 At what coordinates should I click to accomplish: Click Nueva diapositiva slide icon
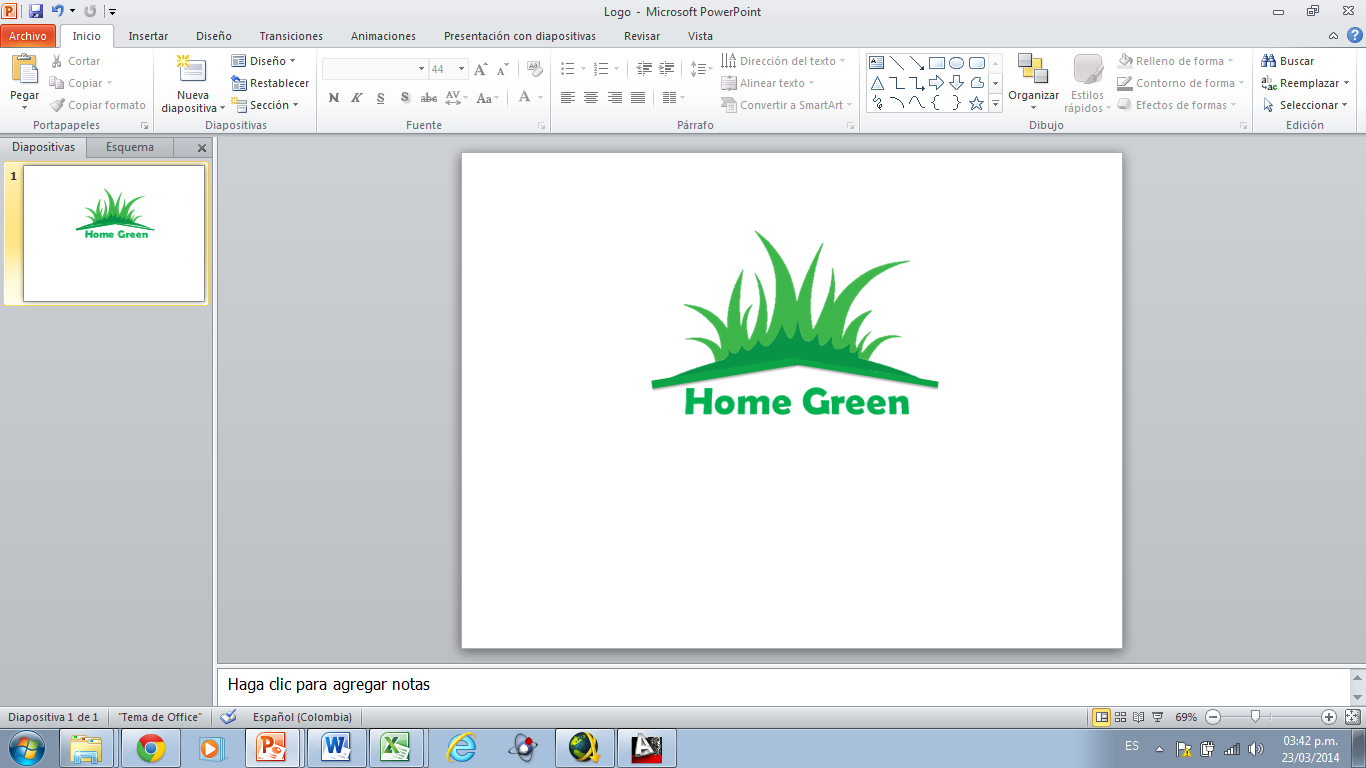tap(191, 70)
